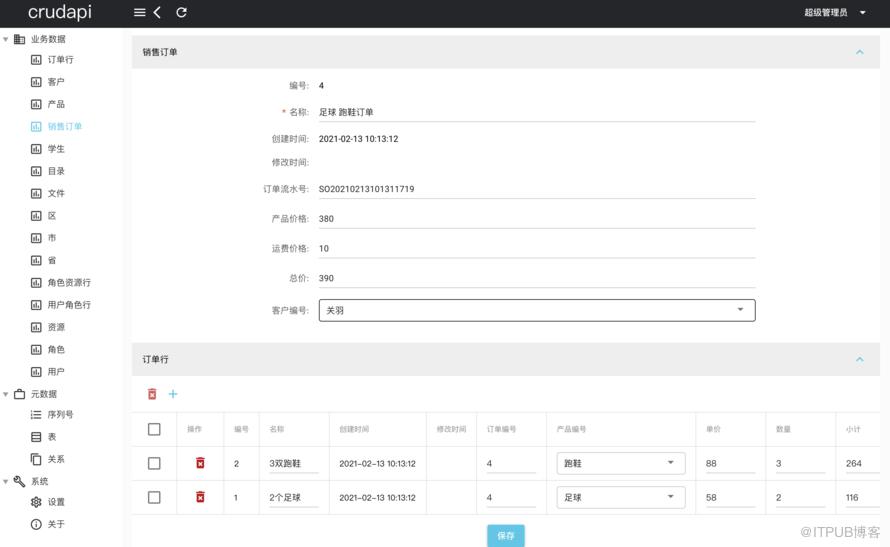This screenshot has height=547, width=890.
Task: Click the gear icon next to 设置
Action: (x=36, y=502)
